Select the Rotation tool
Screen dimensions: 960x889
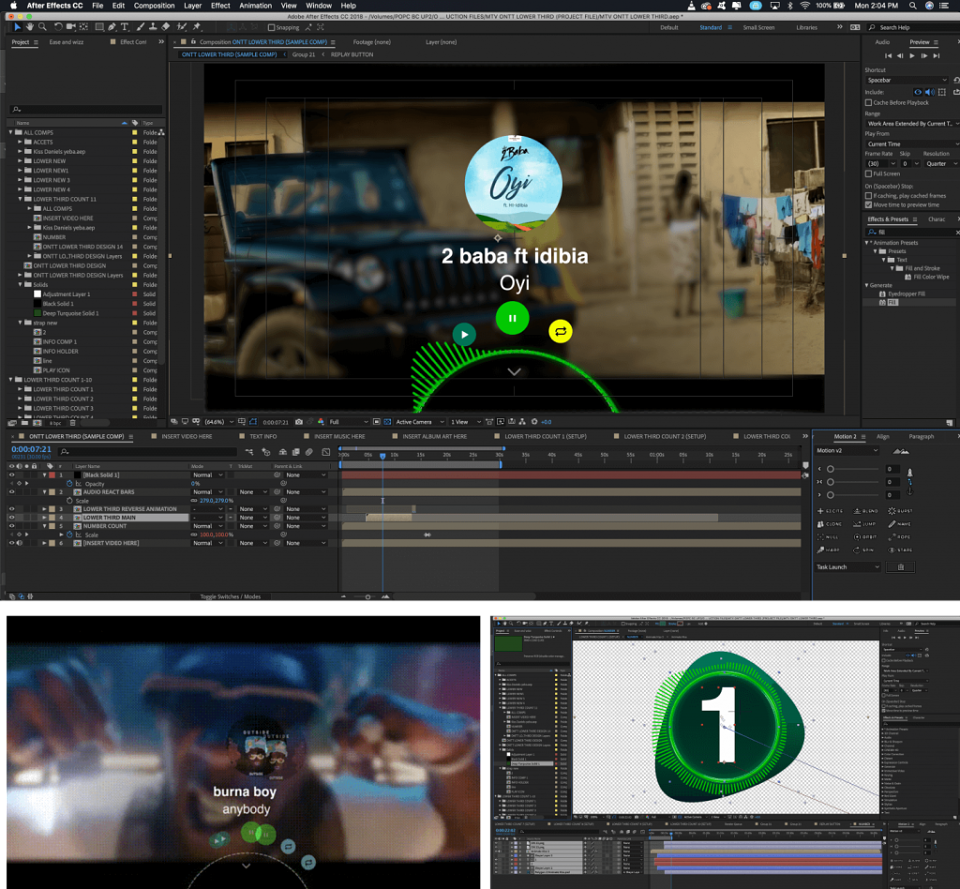(58, 27)
